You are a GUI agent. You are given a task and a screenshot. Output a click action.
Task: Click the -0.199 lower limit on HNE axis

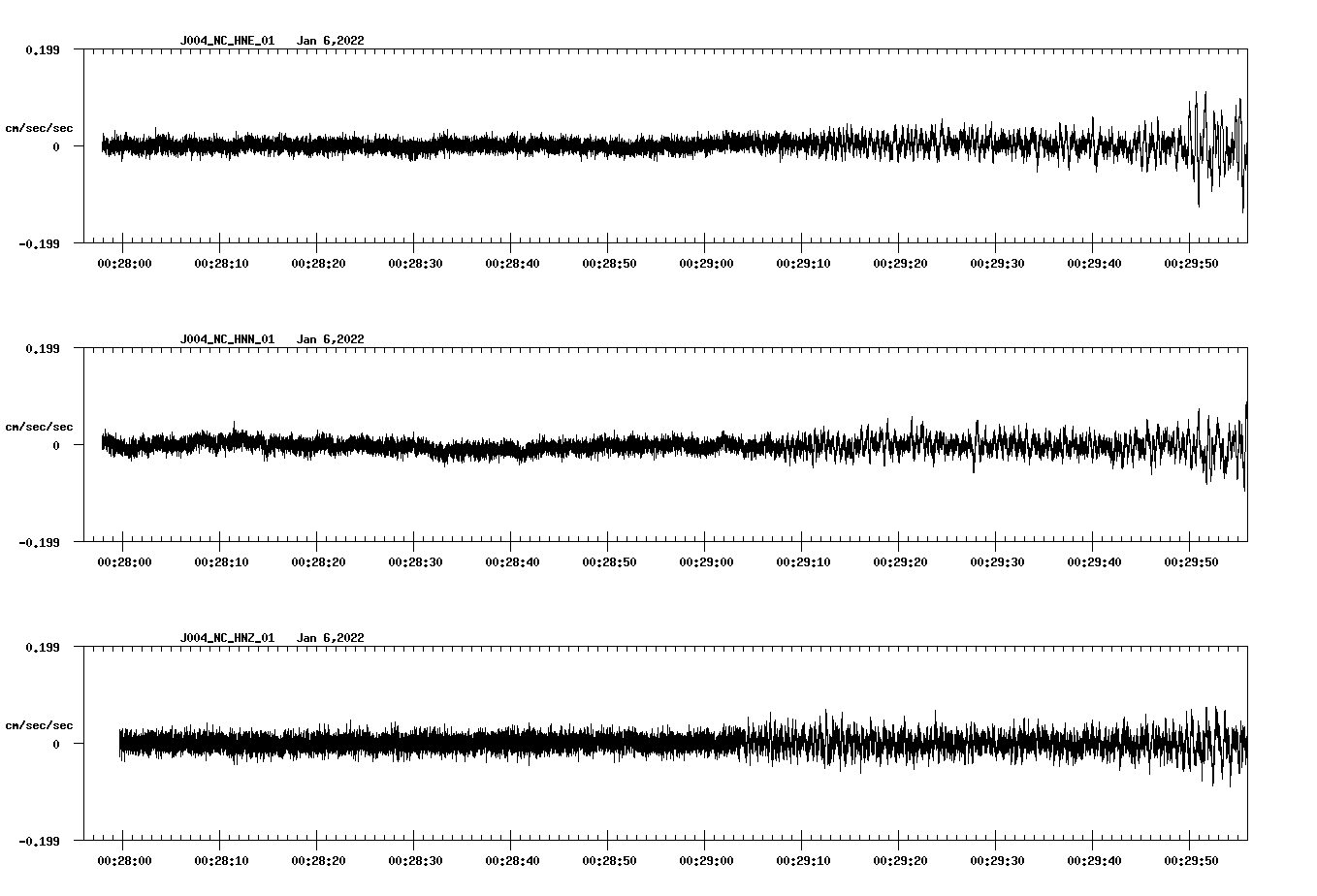pyautogui.click(x=39, y=243)
